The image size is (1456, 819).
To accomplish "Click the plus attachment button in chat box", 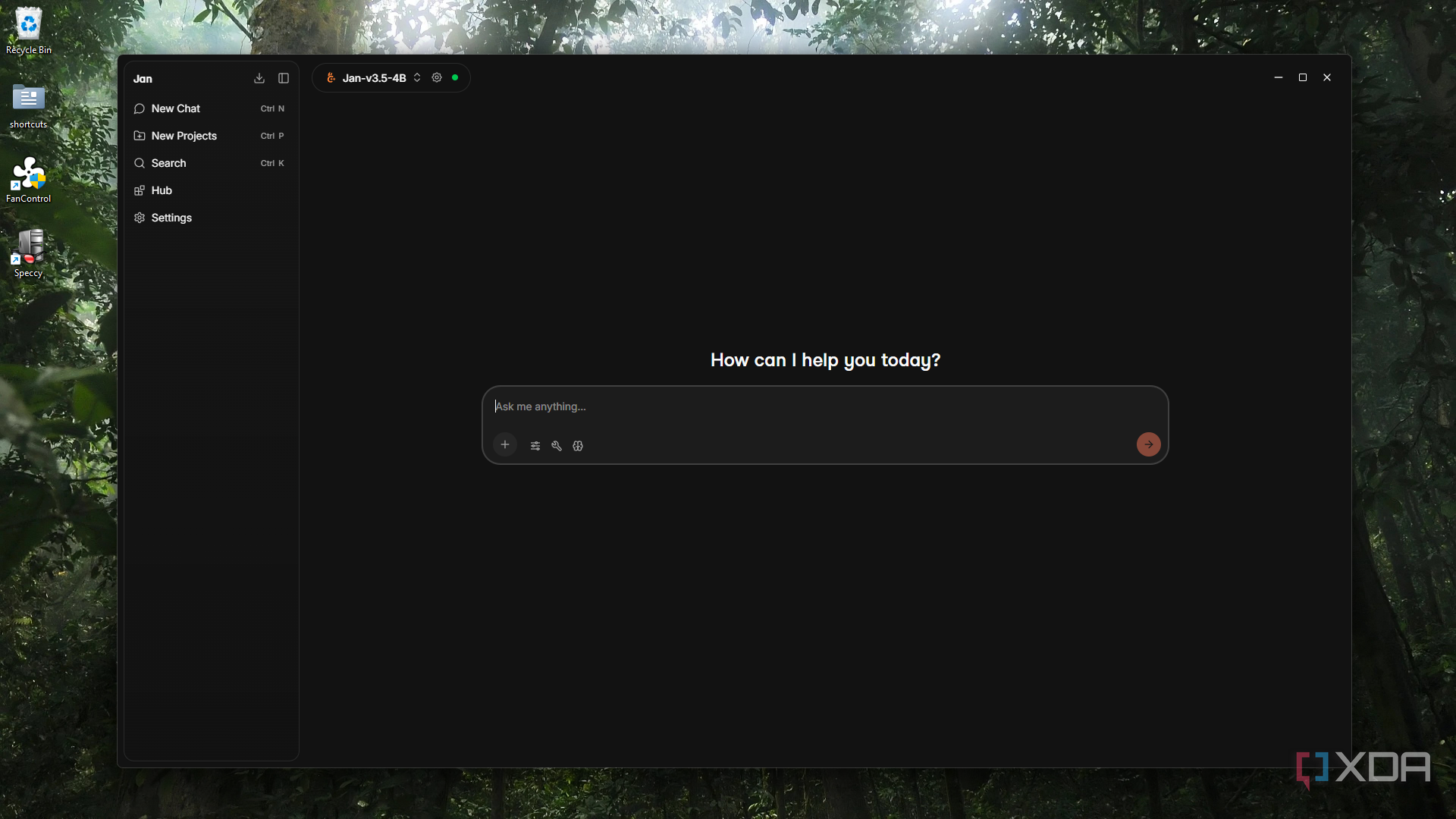I will coord(505,444).
